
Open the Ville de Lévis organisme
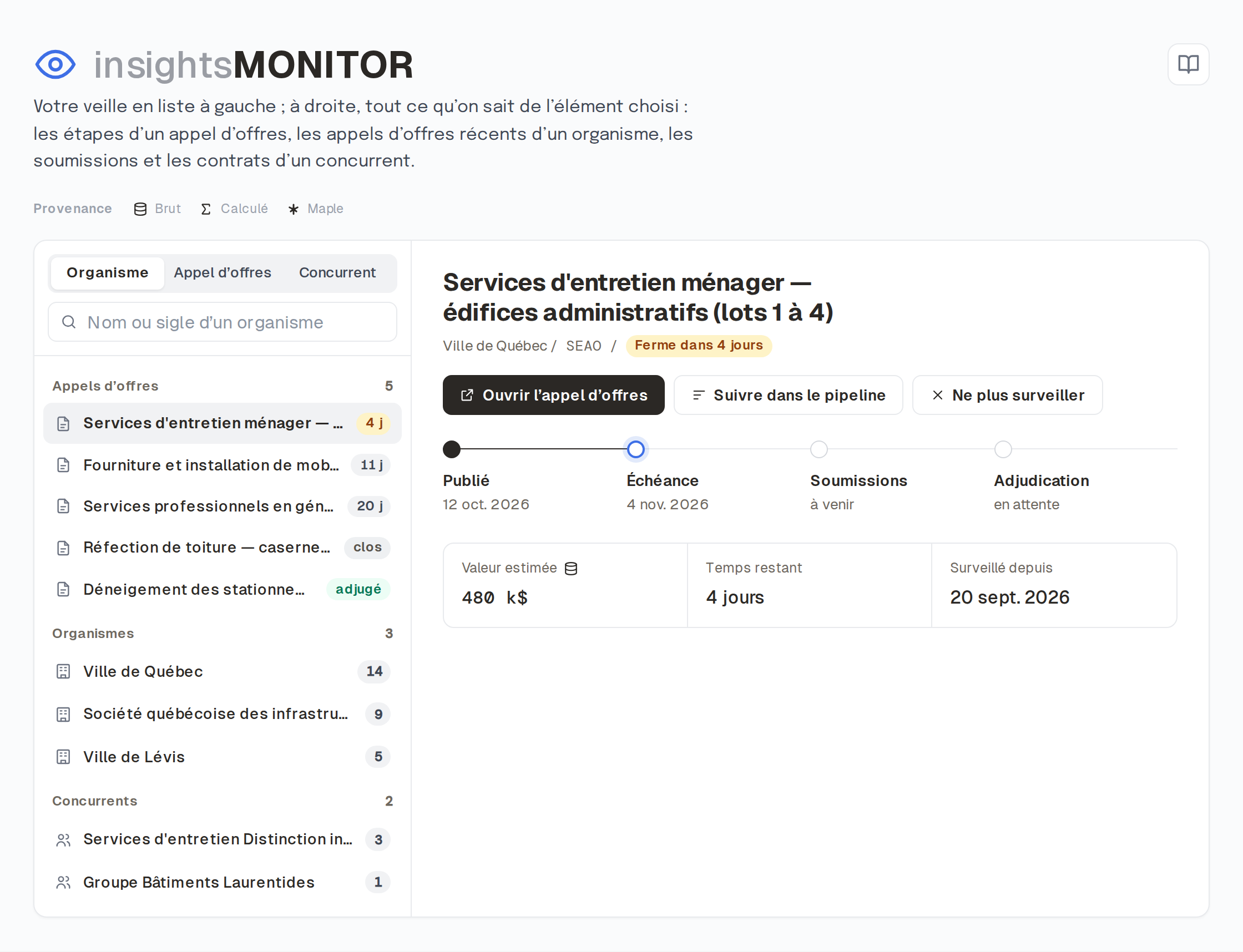coord(222,757)
